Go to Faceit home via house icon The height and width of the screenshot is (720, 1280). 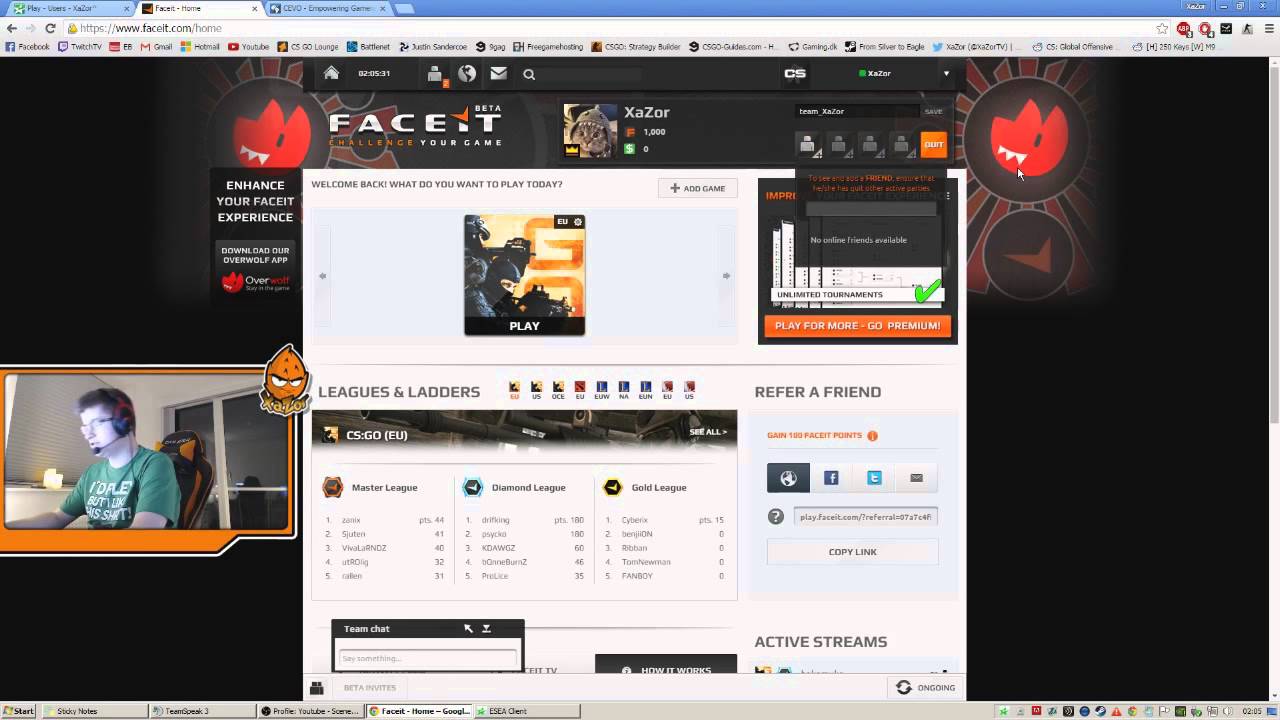[331, 73]
